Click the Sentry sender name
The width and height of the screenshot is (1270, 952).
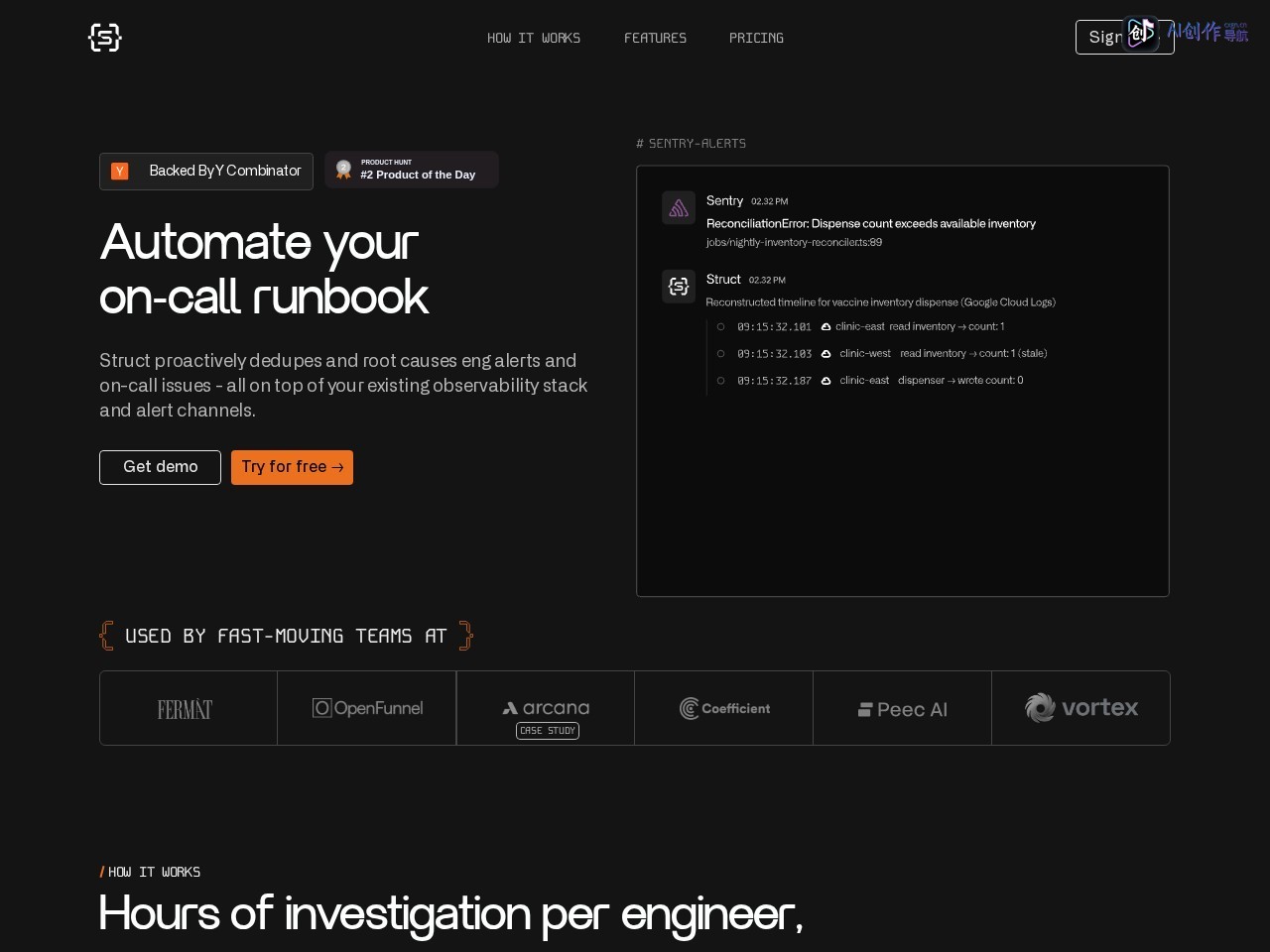[724, 200]
